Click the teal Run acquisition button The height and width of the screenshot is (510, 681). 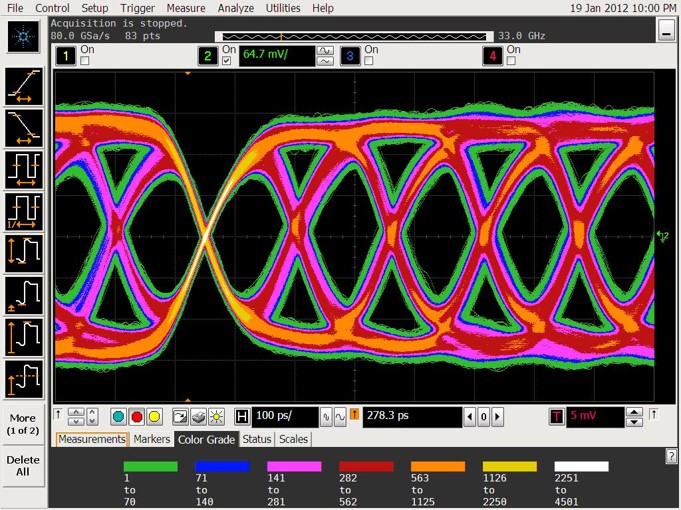[118, 417]
